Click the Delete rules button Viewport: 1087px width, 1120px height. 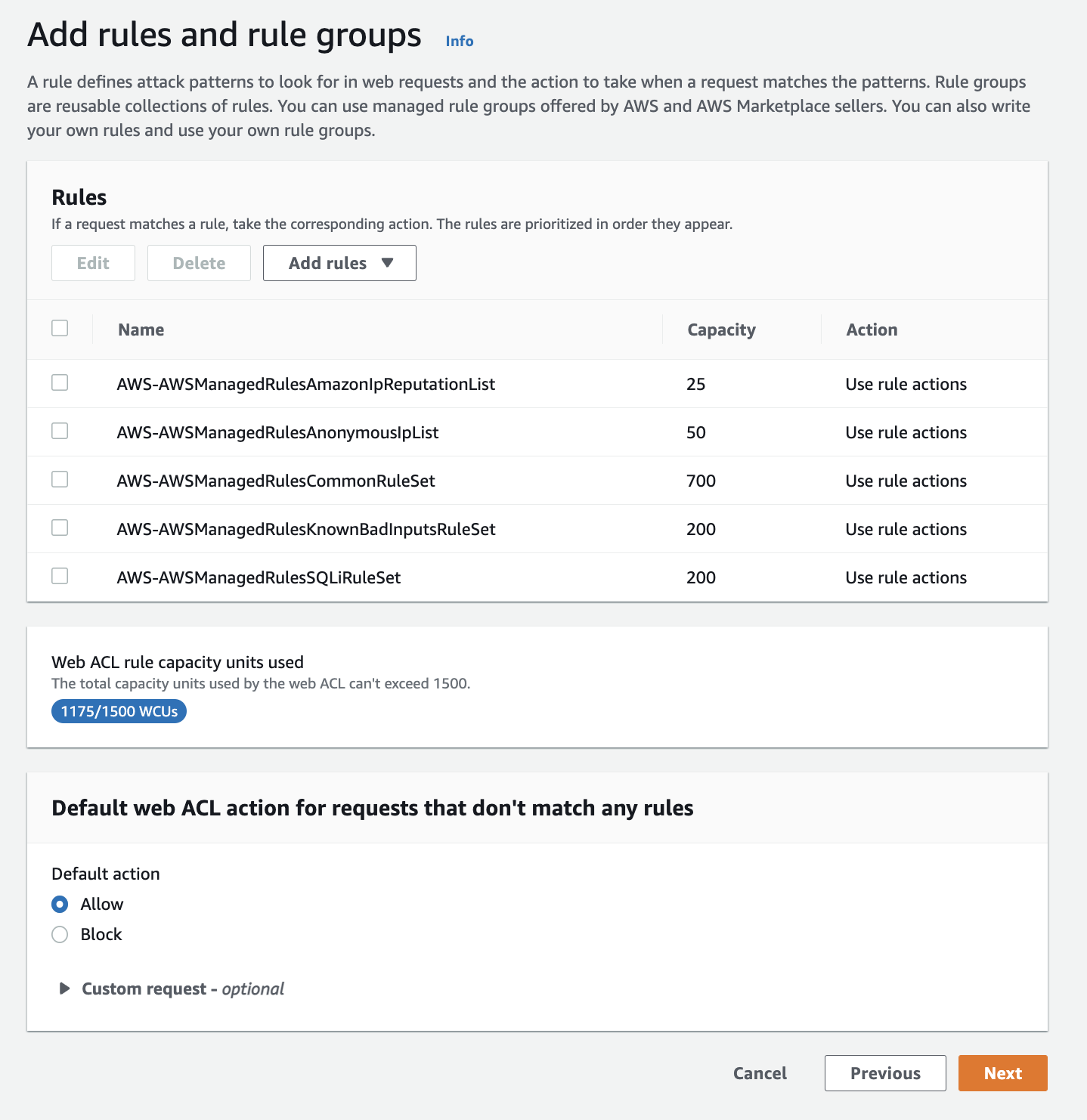click(x=199, y=263)
